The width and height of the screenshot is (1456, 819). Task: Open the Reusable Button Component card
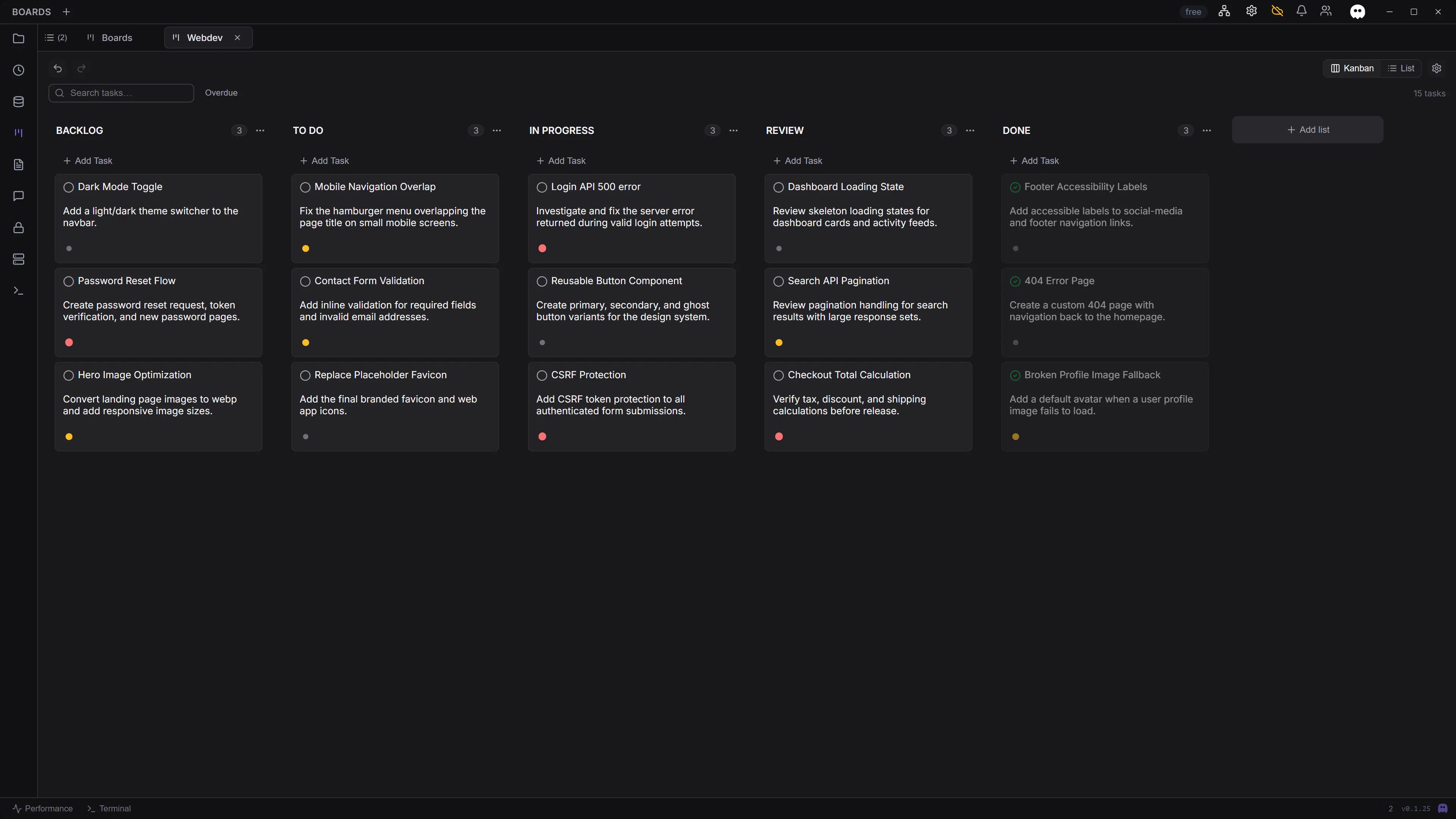coord(631,313)
